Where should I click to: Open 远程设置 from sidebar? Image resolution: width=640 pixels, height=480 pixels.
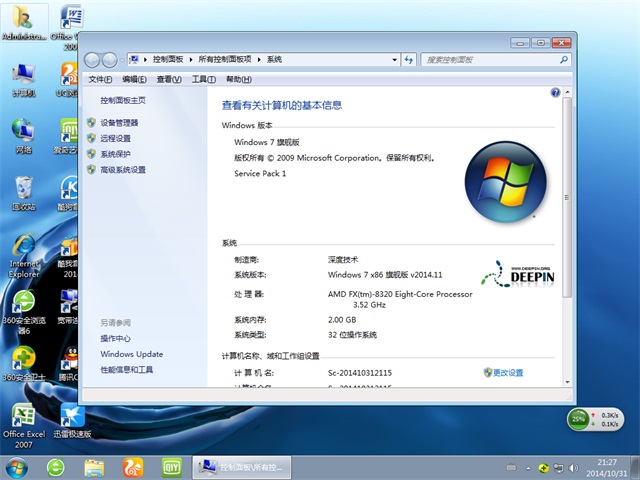click(116, 138)
